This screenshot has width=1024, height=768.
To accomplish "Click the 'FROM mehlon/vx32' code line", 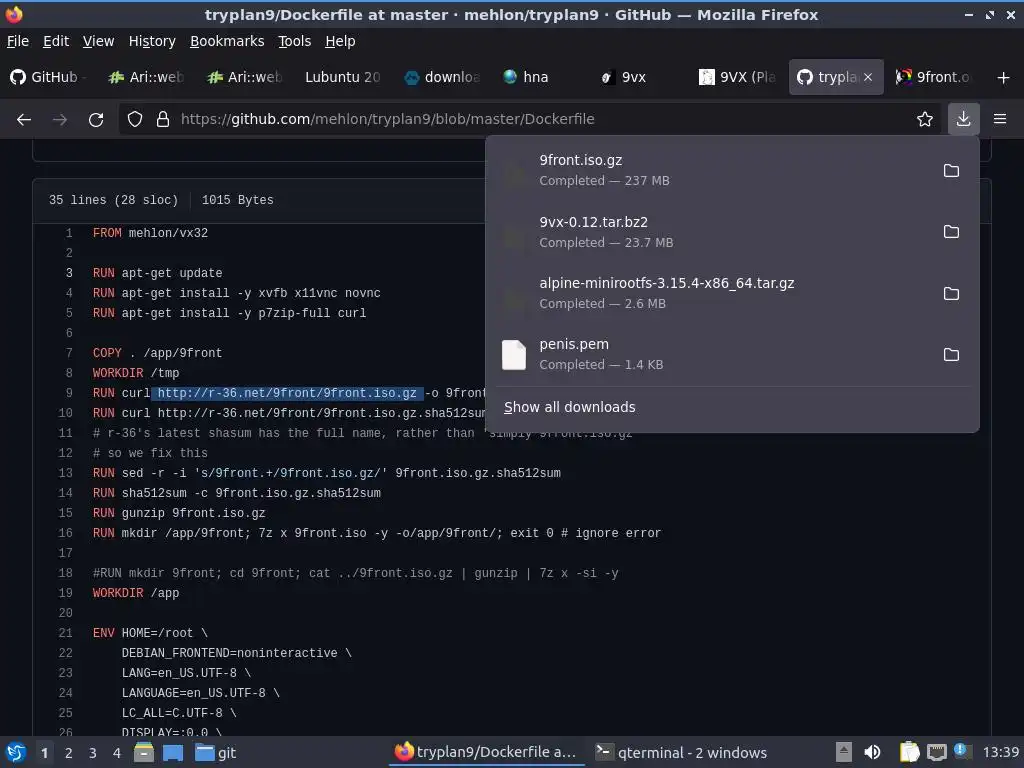I will [x=150, y=233].
